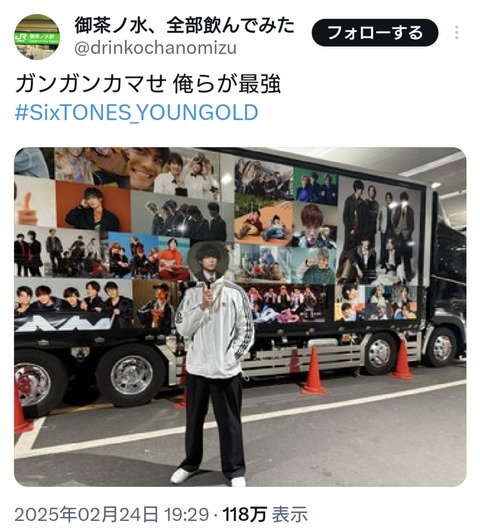Tap the フォローする follow button
Viewport: 480px width, 531px height.
(375, 33)
